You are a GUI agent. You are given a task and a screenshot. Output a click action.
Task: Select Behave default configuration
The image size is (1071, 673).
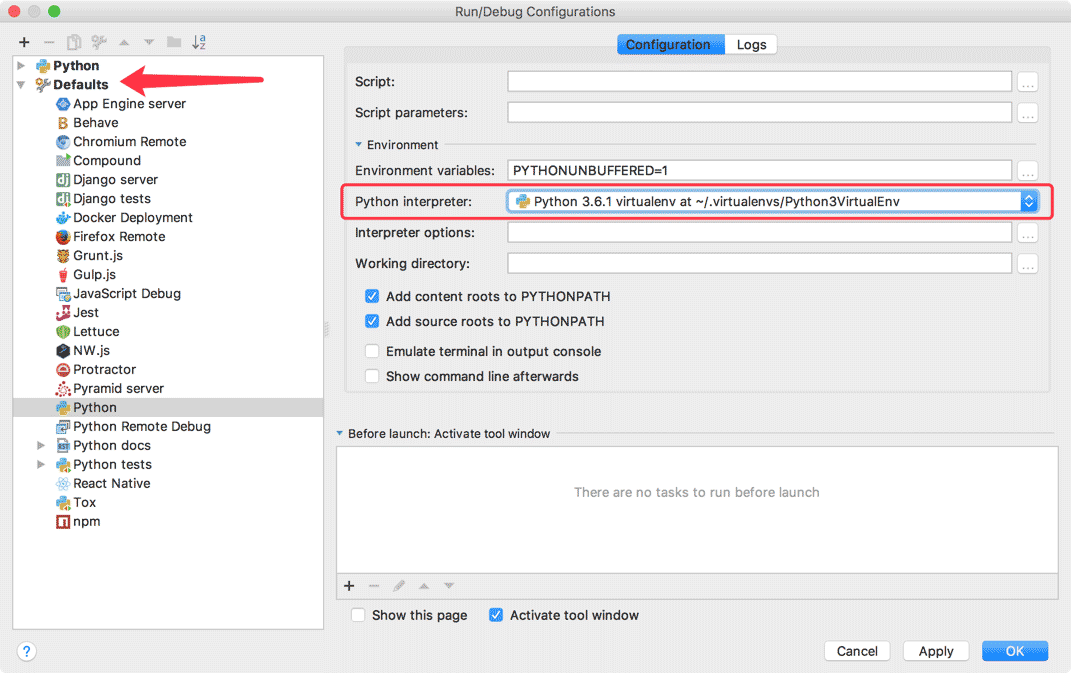point(96,123)
